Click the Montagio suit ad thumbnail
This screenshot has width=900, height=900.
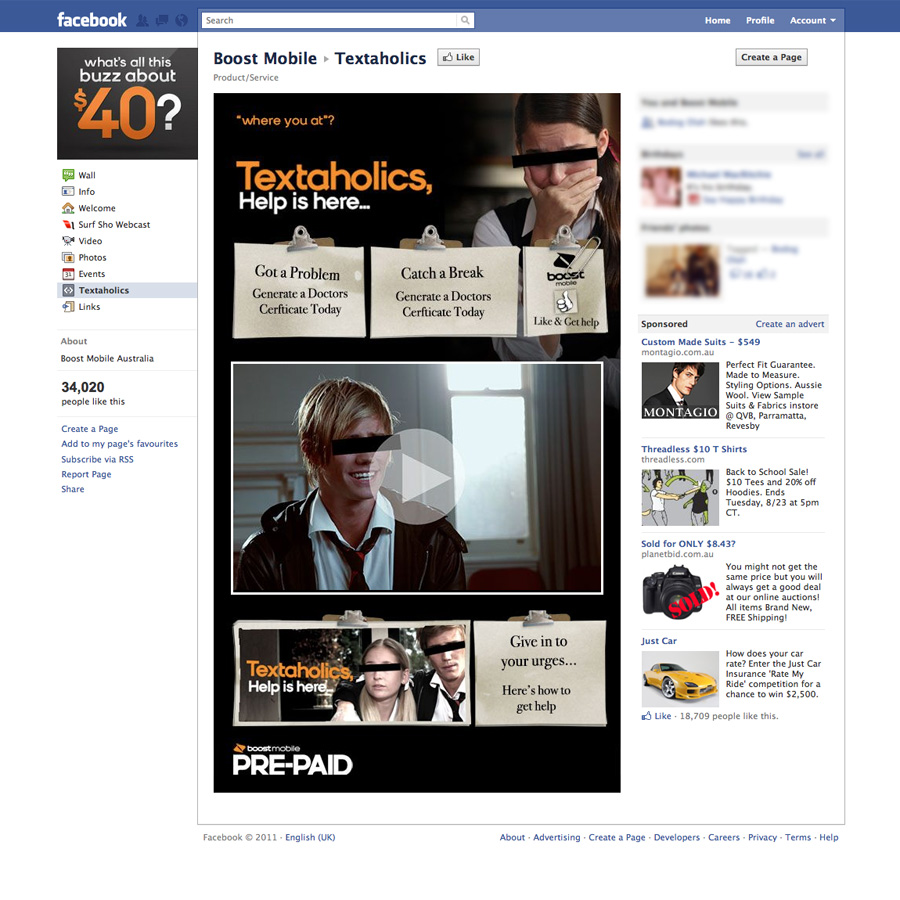pyautogui.click(x=680, y=390)
